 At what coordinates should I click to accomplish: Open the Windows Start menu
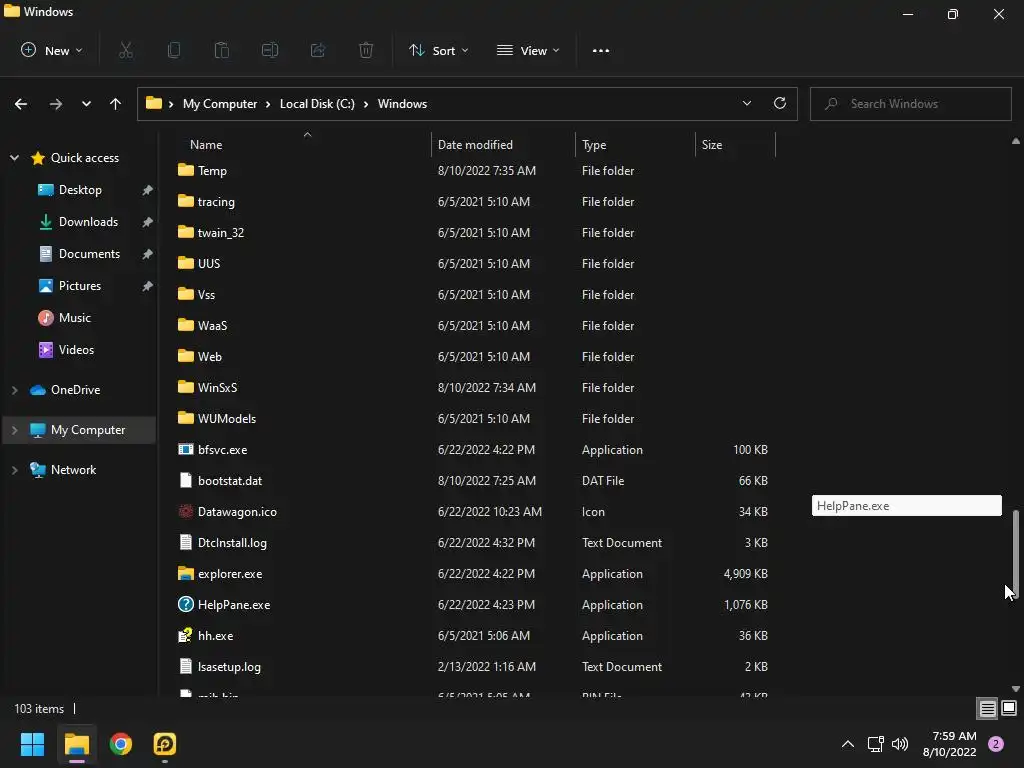(x=32, y=744)
